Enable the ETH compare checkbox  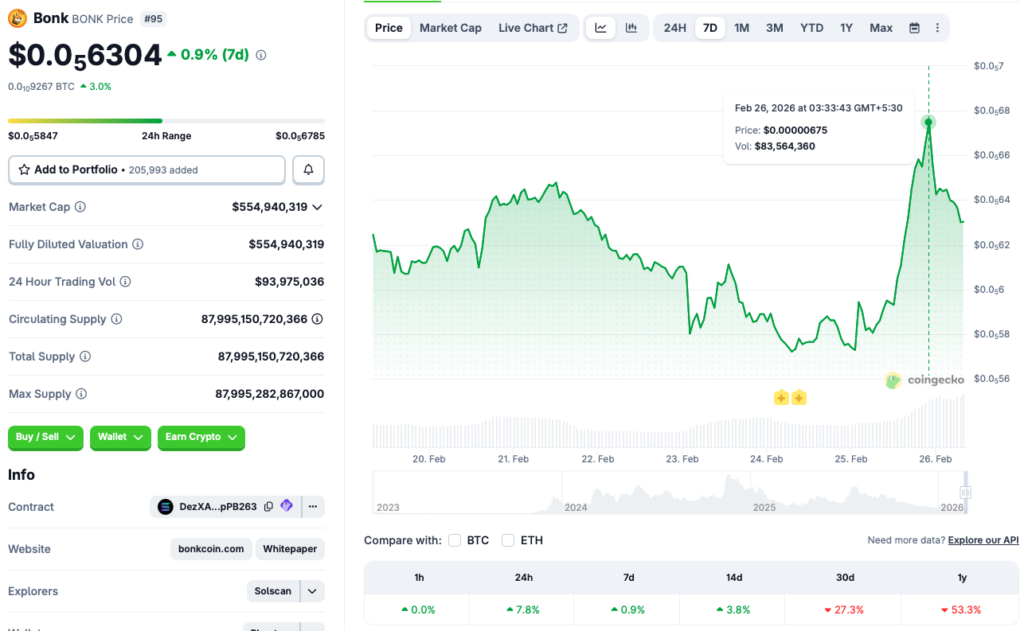pos(508,540)
